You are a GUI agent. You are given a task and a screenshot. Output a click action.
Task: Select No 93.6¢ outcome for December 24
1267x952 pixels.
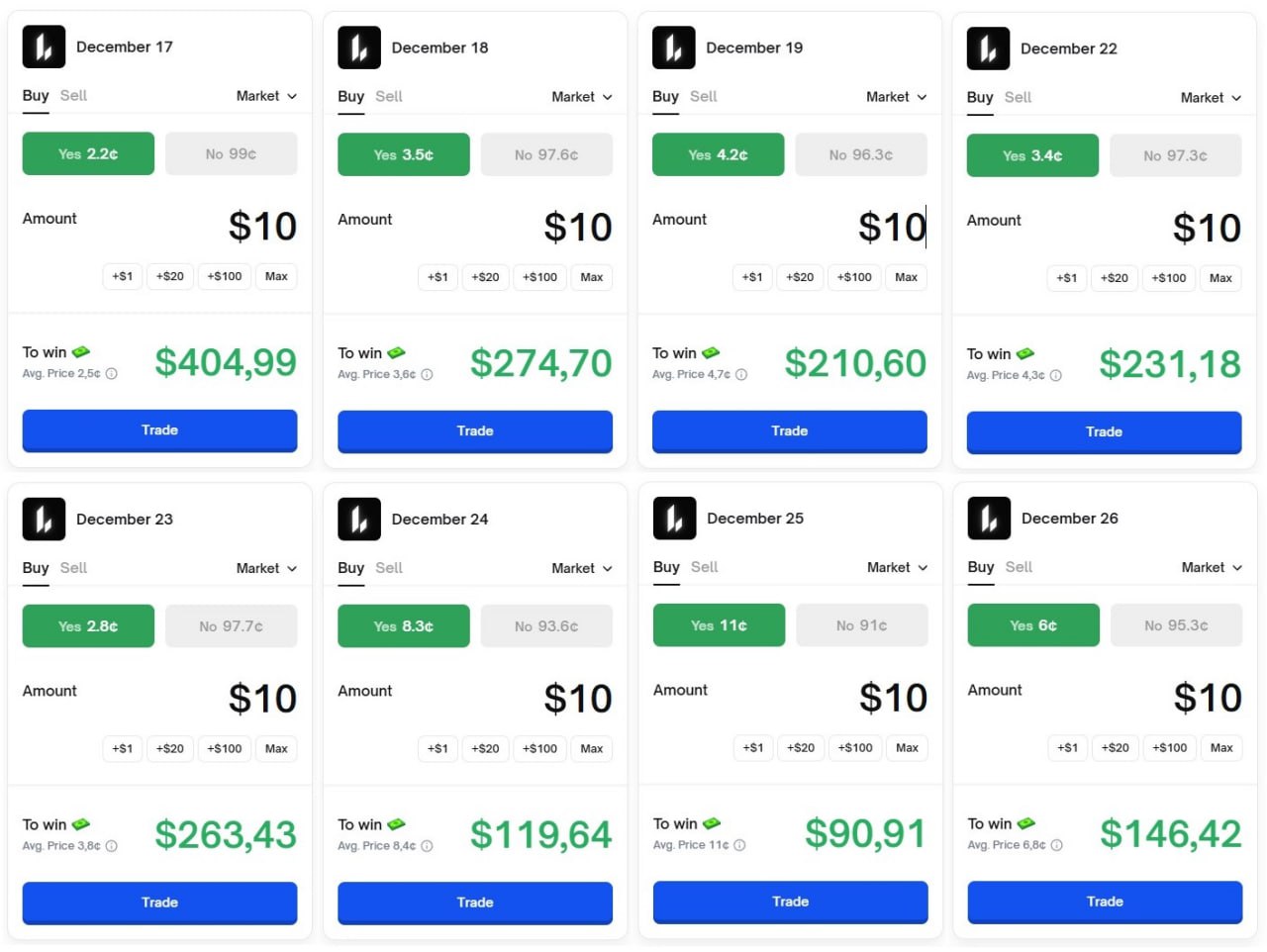546,625
